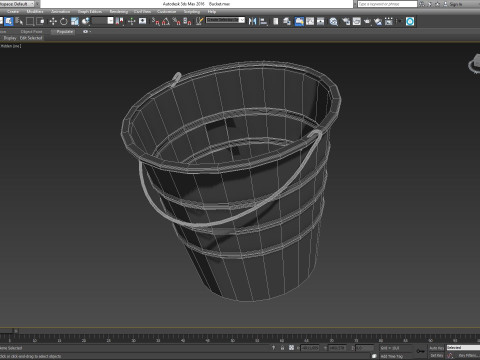Open the Graph Editors menu
Viewport: 480px width, 360px height.
[x=90, y=11]
